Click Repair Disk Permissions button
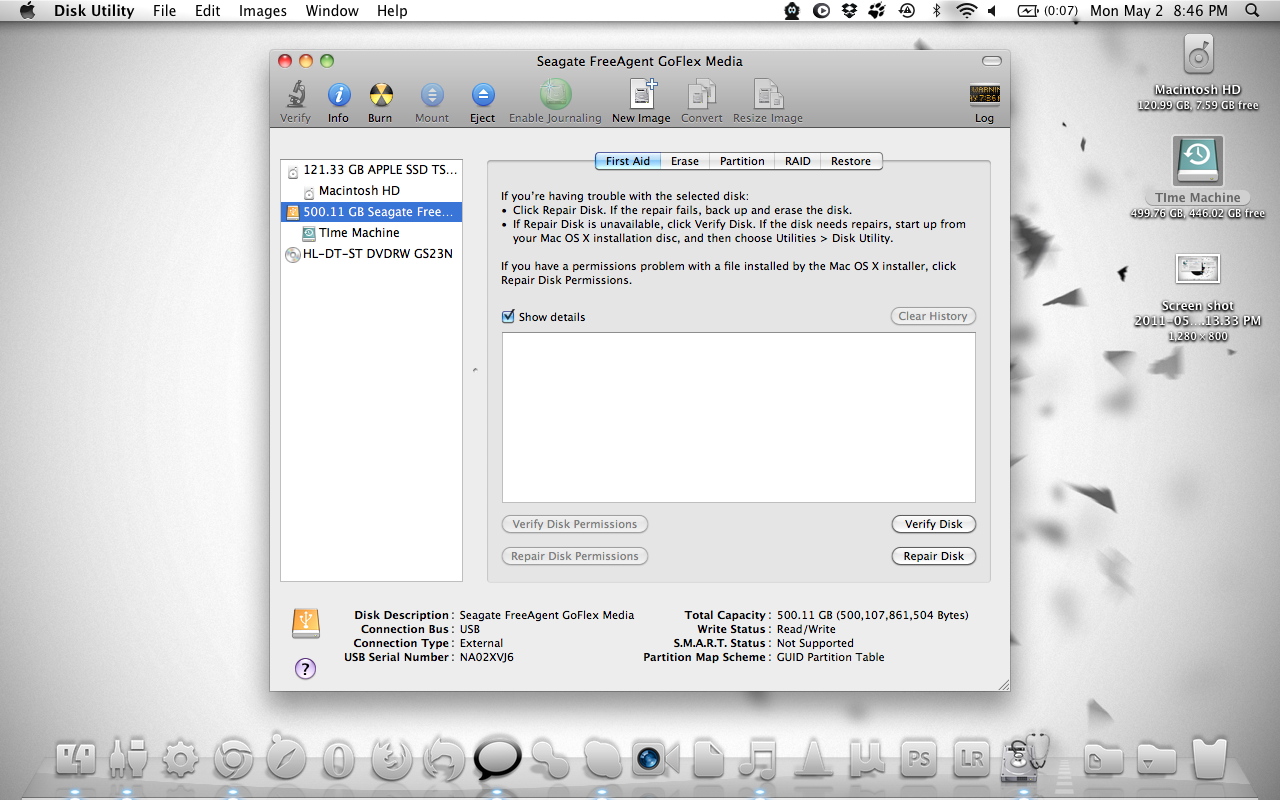This screenshot has height=800, width=1280. point(575,556)
